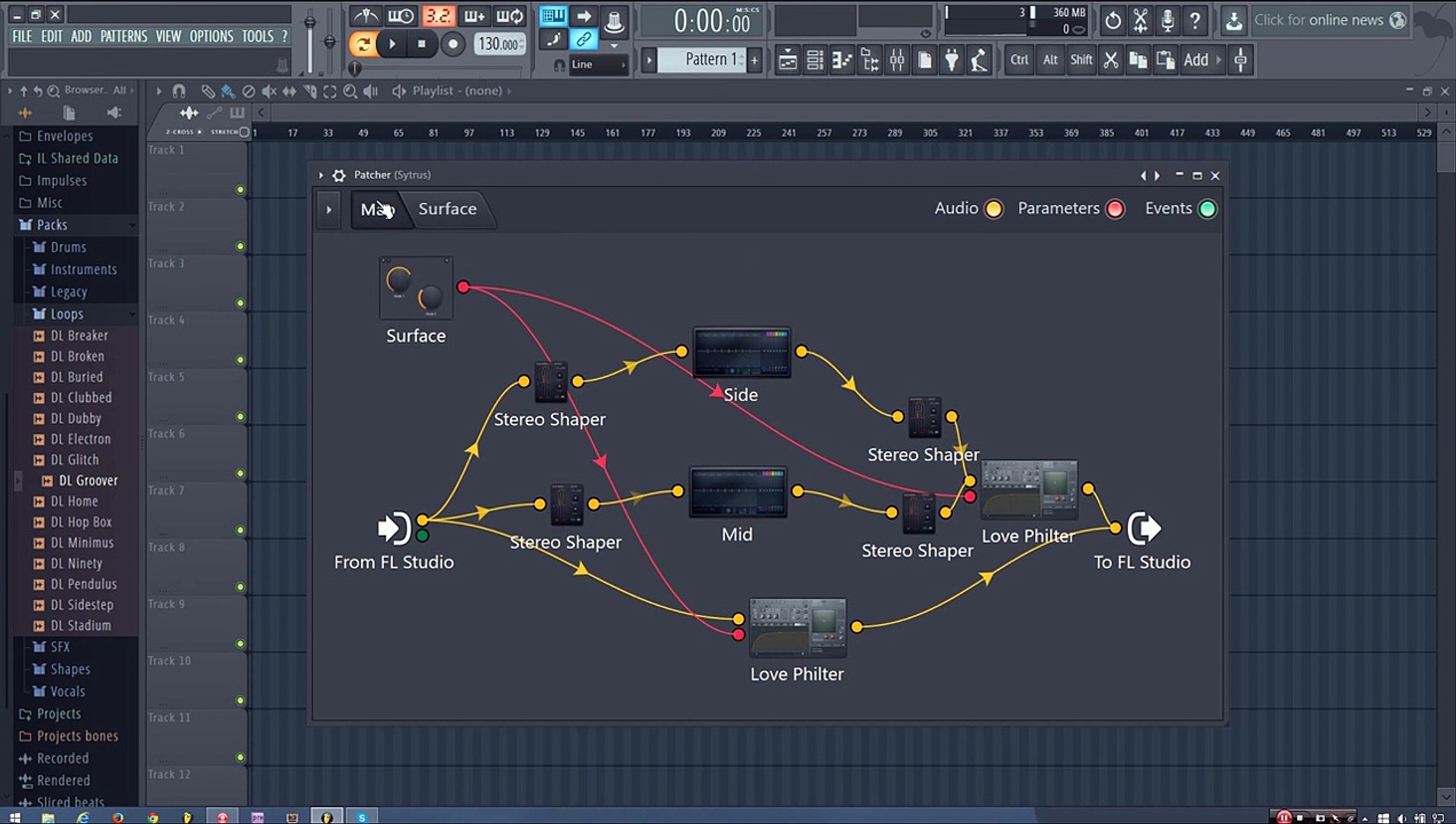This screenshot has height=824, width=1456.
Task: Click the undo history circular arrow icon
Action: tap(1113, 21)
